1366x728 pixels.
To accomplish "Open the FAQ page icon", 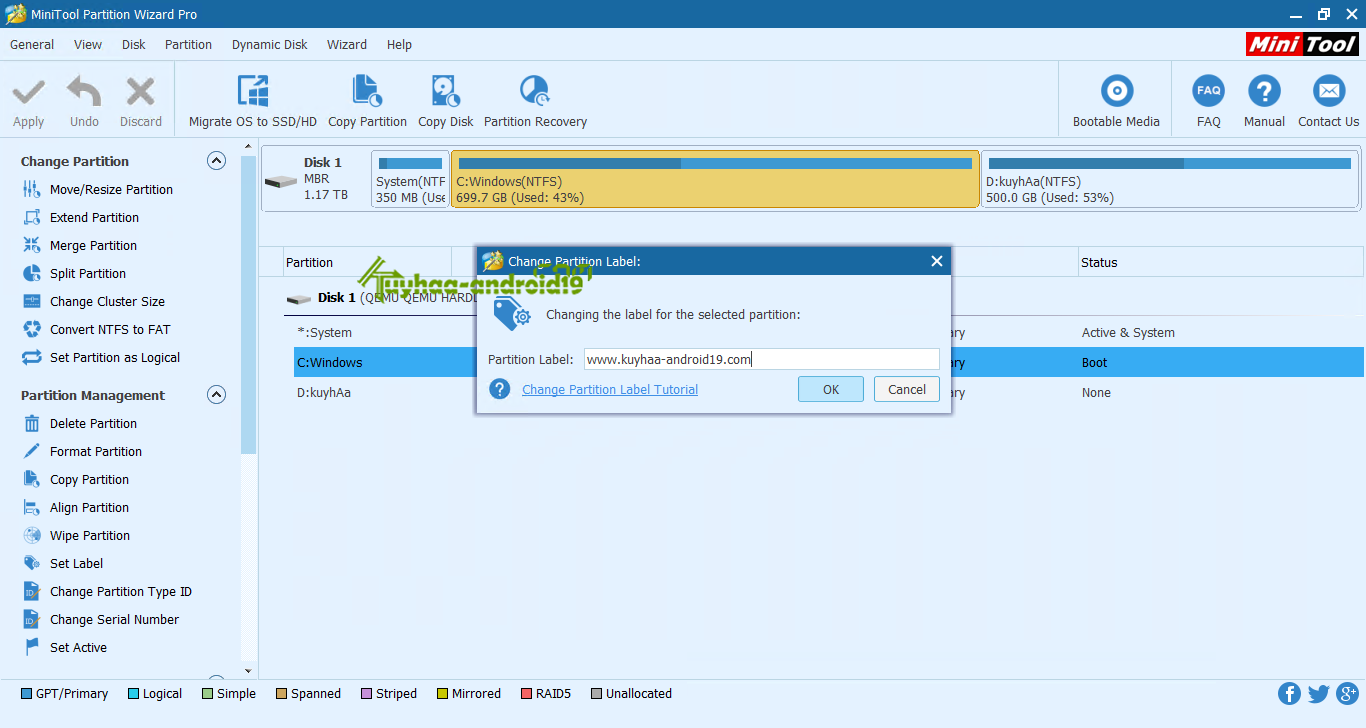I will point(1208,91).
